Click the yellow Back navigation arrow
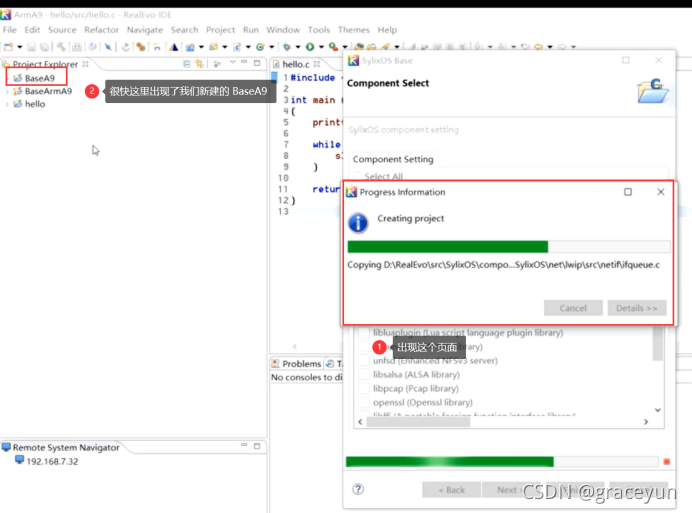 click(538, 46)
